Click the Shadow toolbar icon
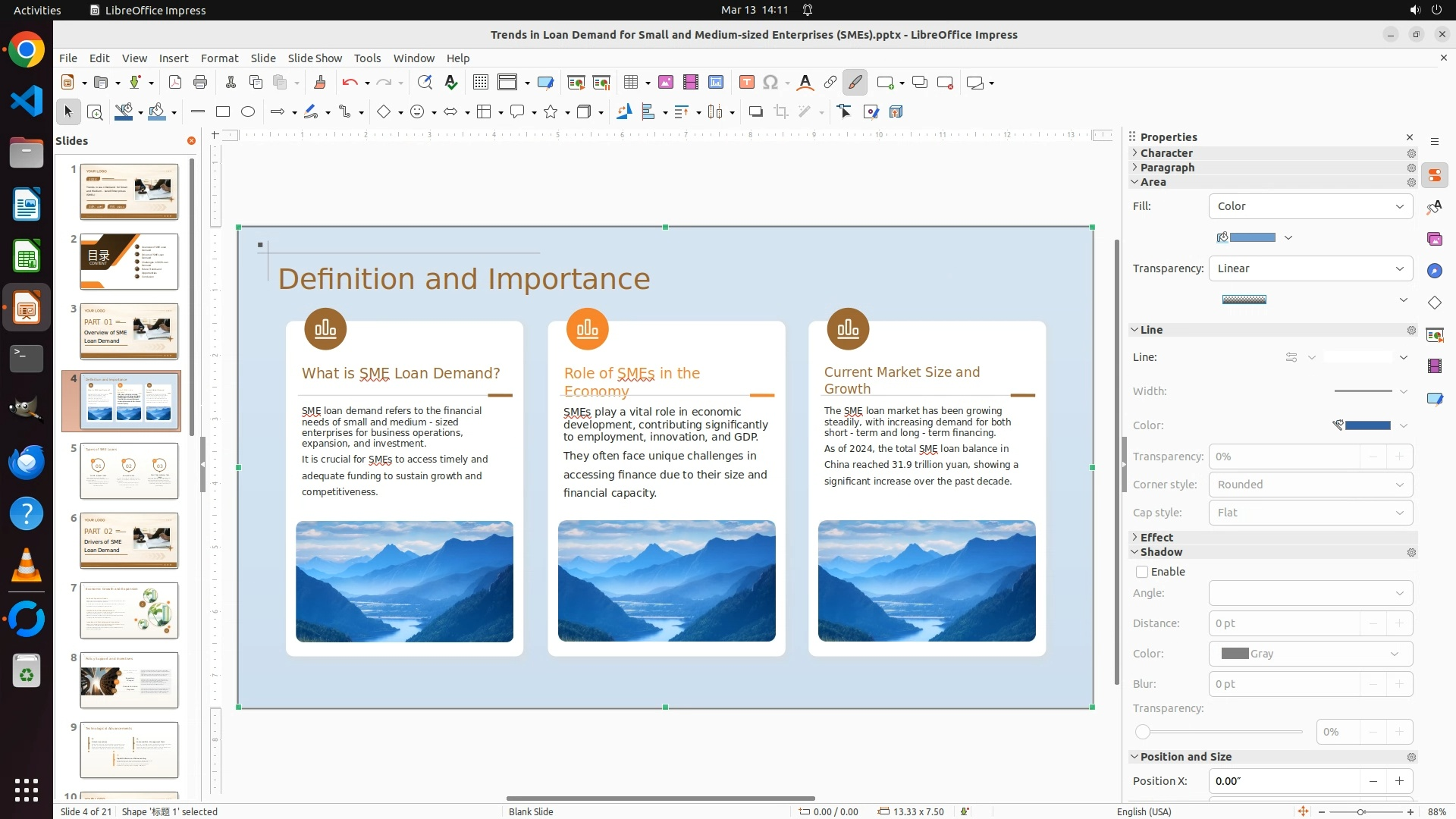 pos(755,112)
